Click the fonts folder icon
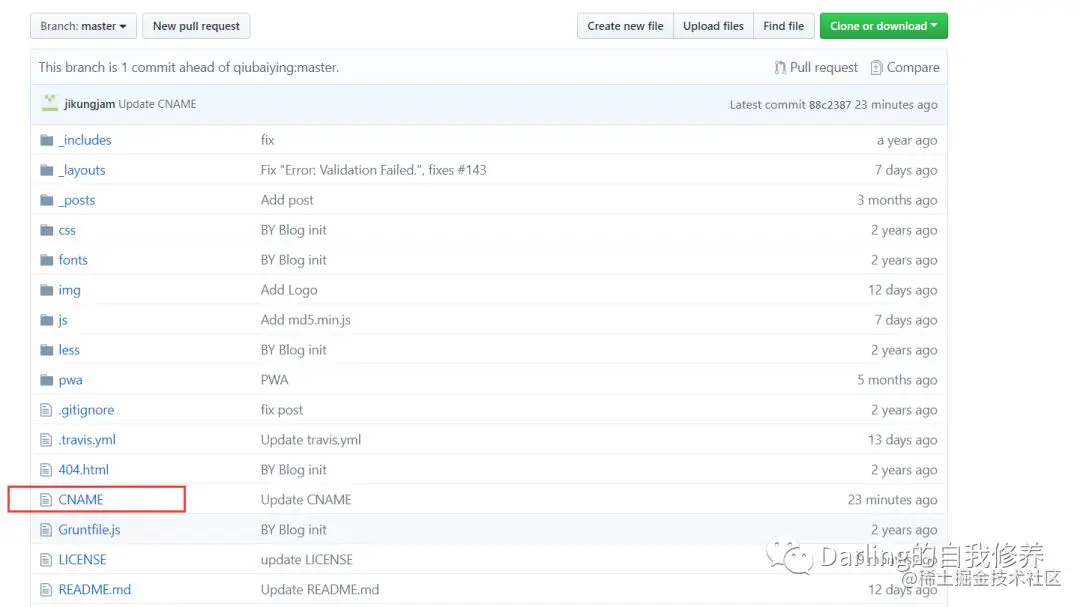This screenshot has width=1080, height=607. point(46,260)
